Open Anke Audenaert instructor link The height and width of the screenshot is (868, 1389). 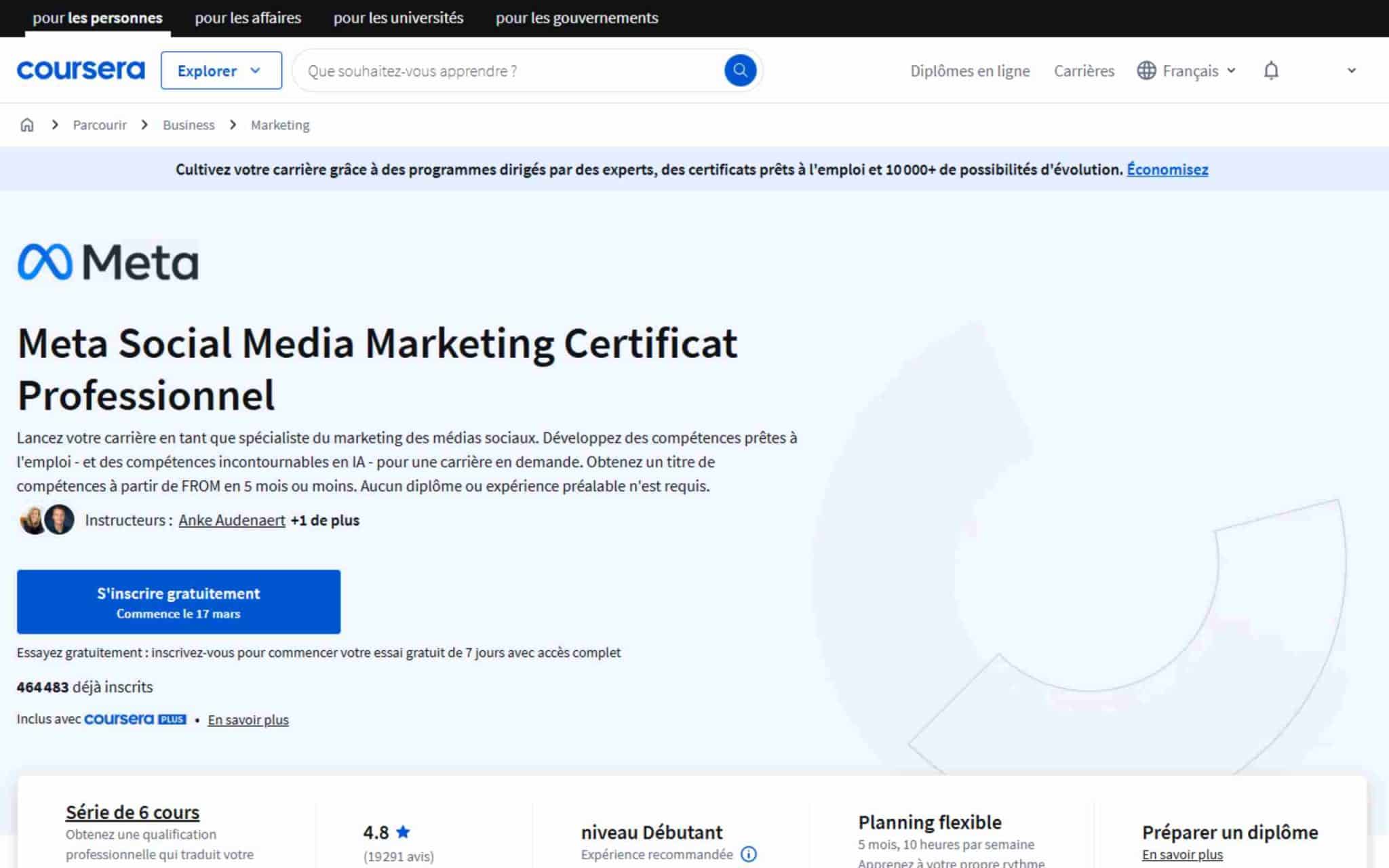click(232, 520)
